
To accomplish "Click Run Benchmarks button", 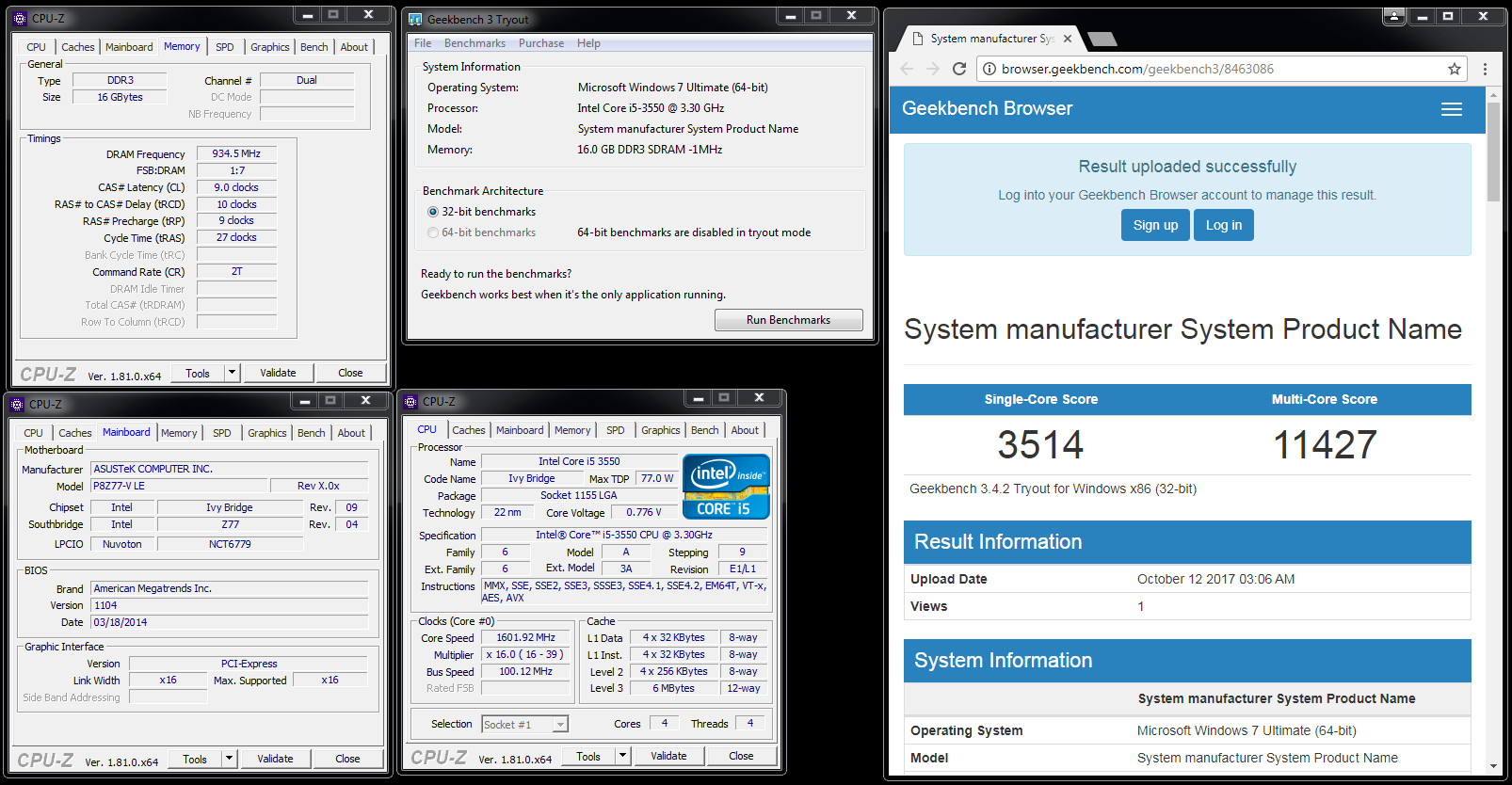I will tap(788, 320).
